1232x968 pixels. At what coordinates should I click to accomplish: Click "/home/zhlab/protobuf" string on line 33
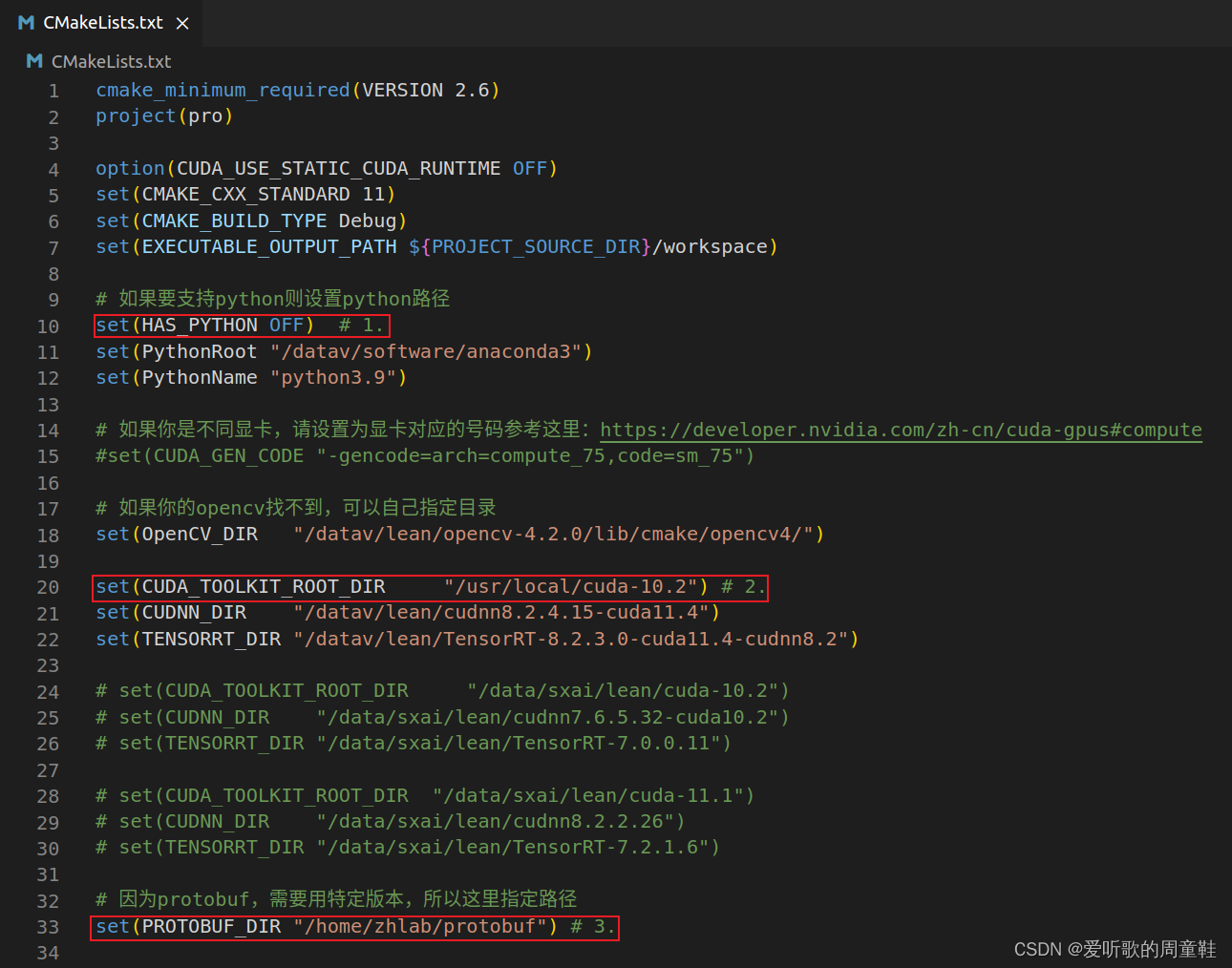pos(420,926)
